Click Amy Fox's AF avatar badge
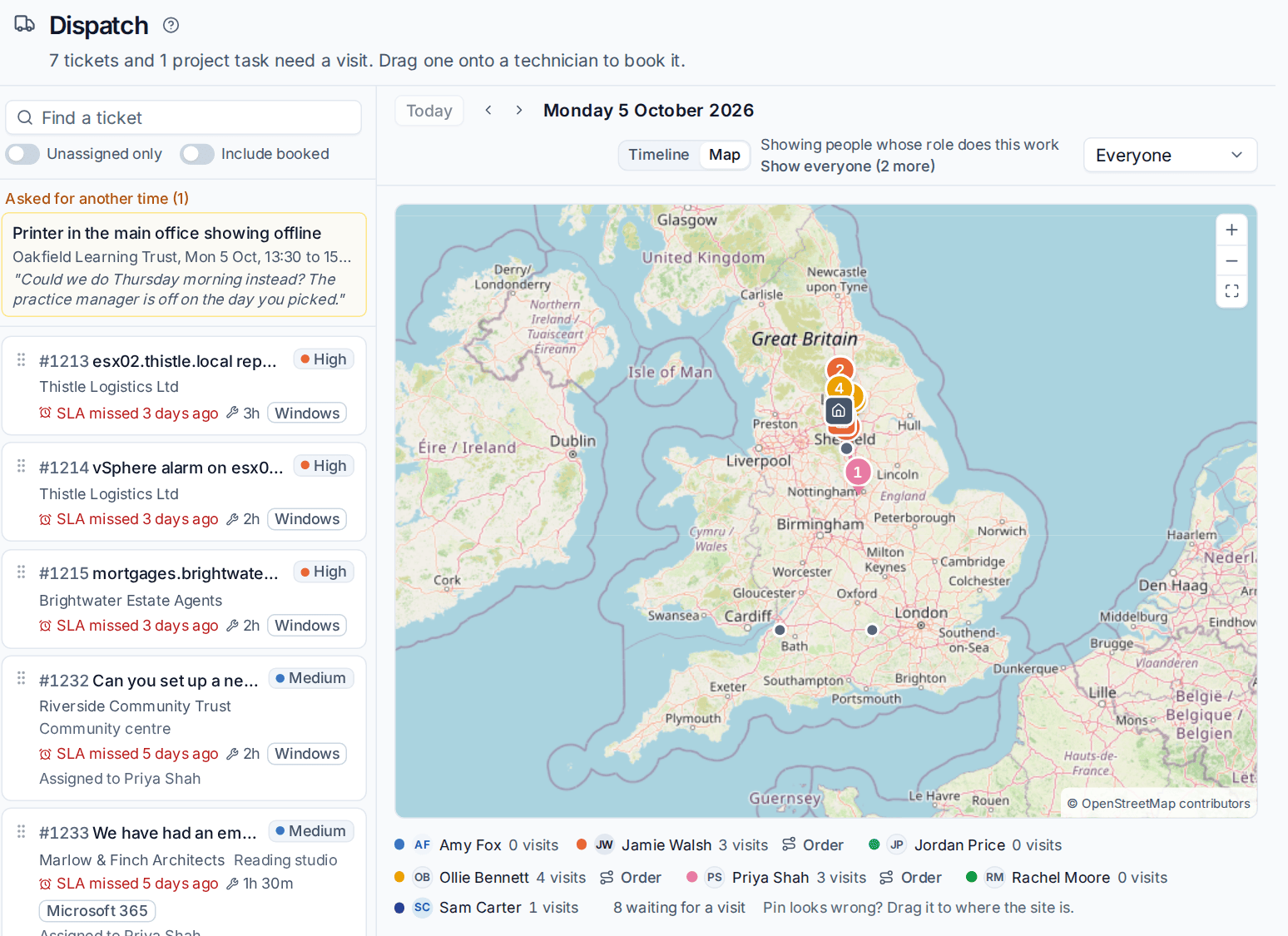Viewport: 1288px width, 936px height. [423, 844]
